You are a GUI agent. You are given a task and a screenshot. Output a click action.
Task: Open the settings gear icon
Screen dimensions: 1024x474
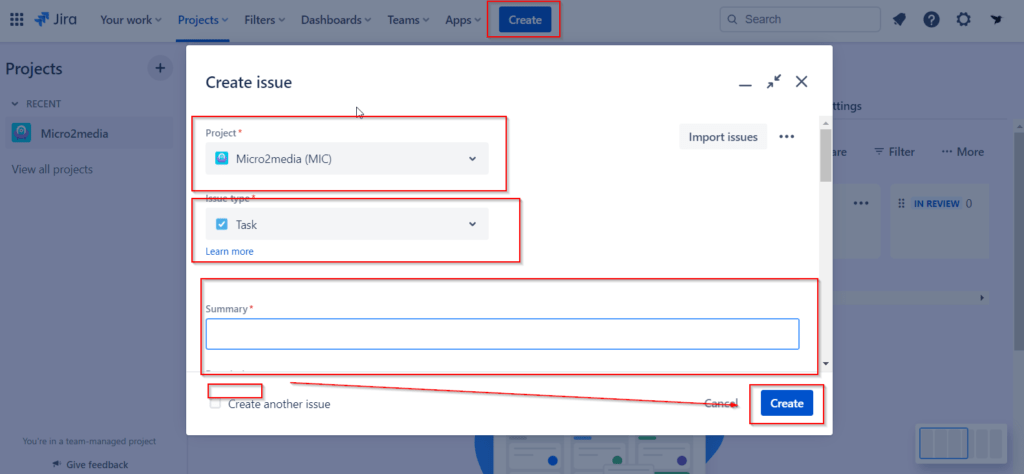[x=963, y=20]
